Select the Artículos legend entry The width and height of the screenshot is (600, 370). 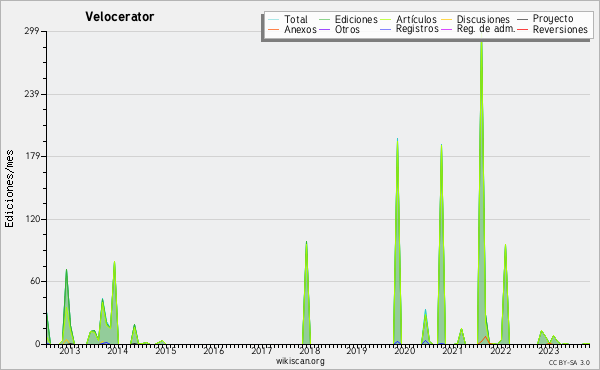coord(409,20)
